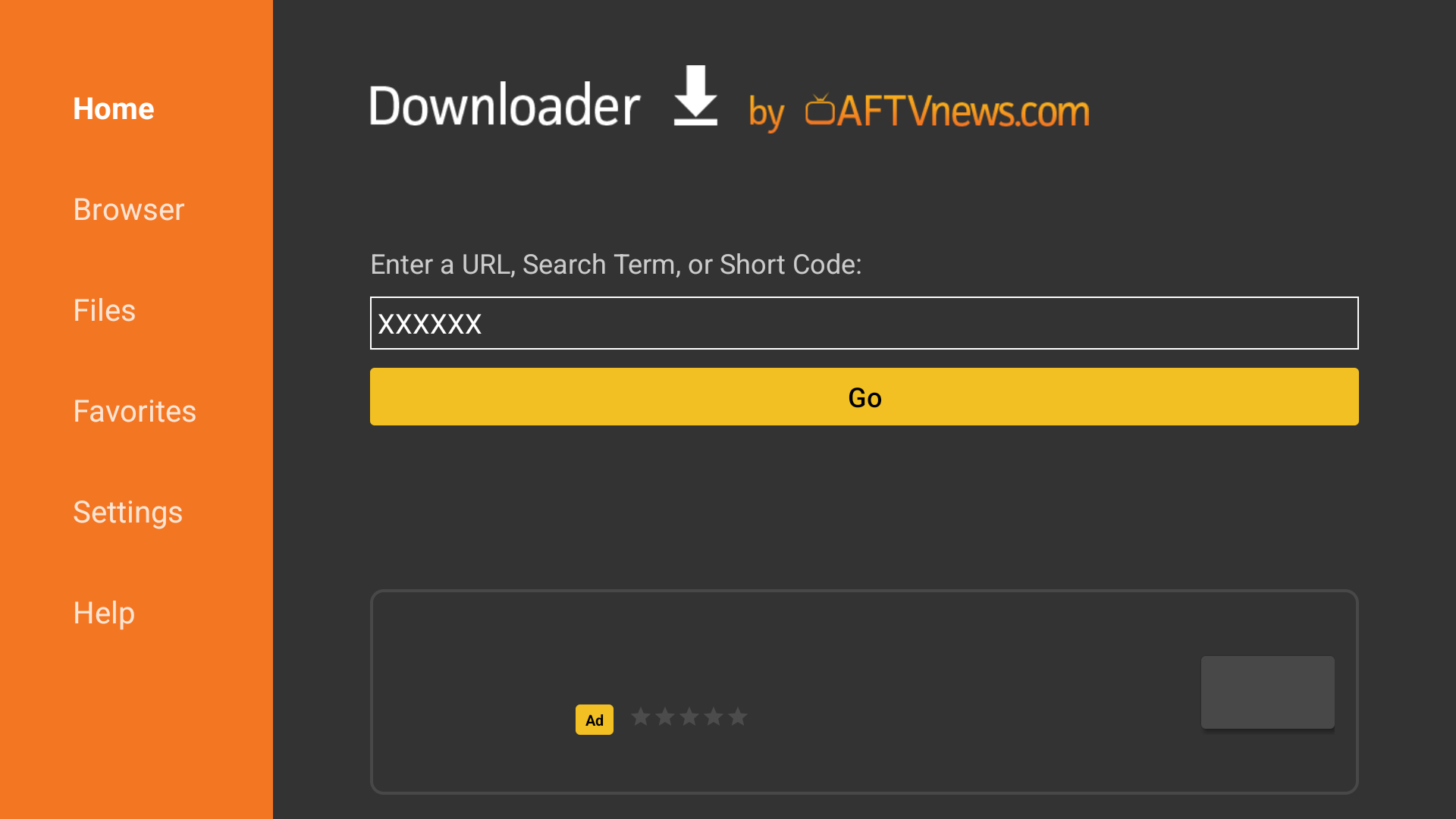
Task: Open the Help section
Action: pyautogui.click(x=104, y=613)
